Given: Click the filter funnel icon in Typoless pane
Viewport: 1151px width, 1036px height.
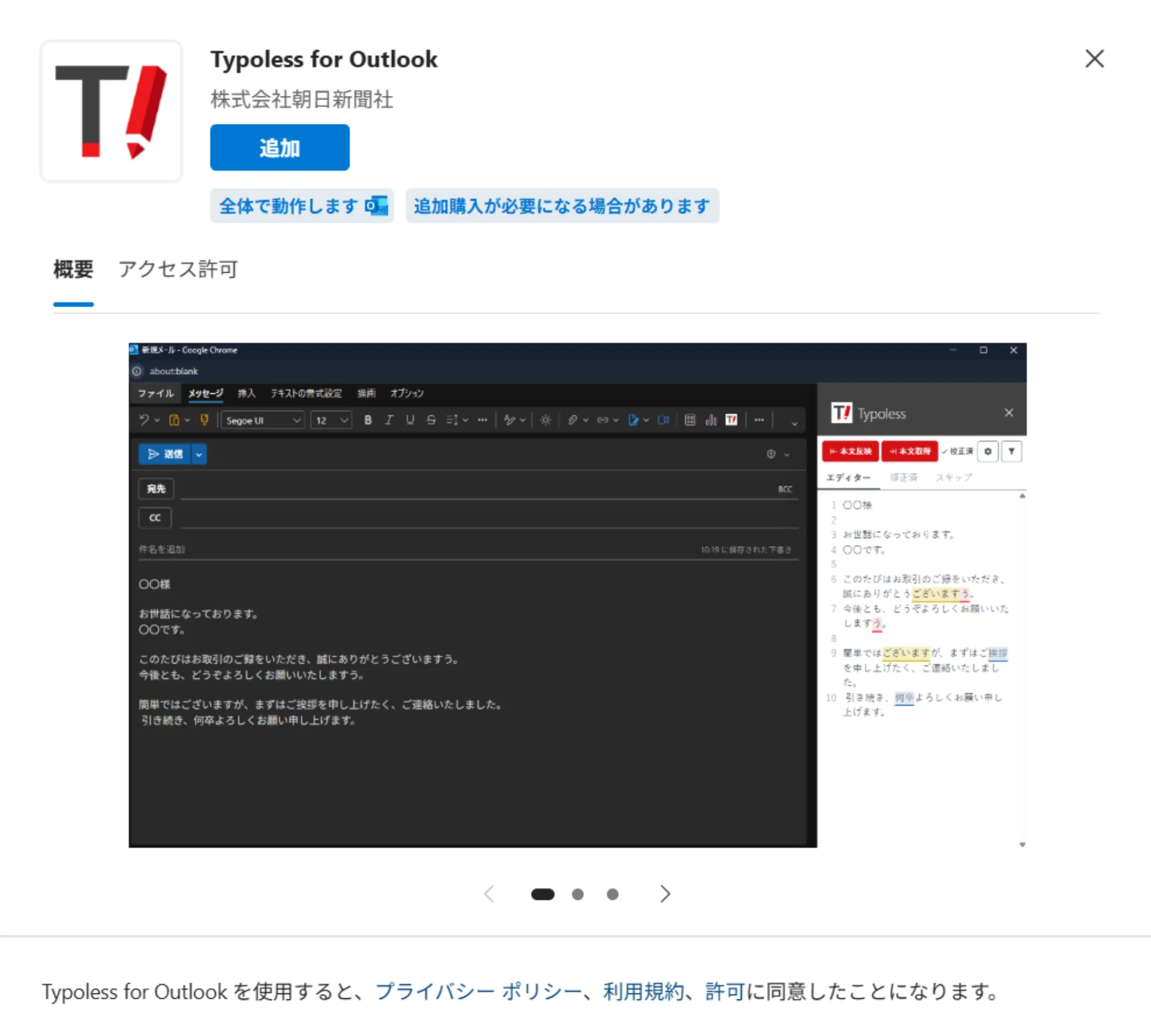Looking at the screenshot, I should [x=1012, y=451].
